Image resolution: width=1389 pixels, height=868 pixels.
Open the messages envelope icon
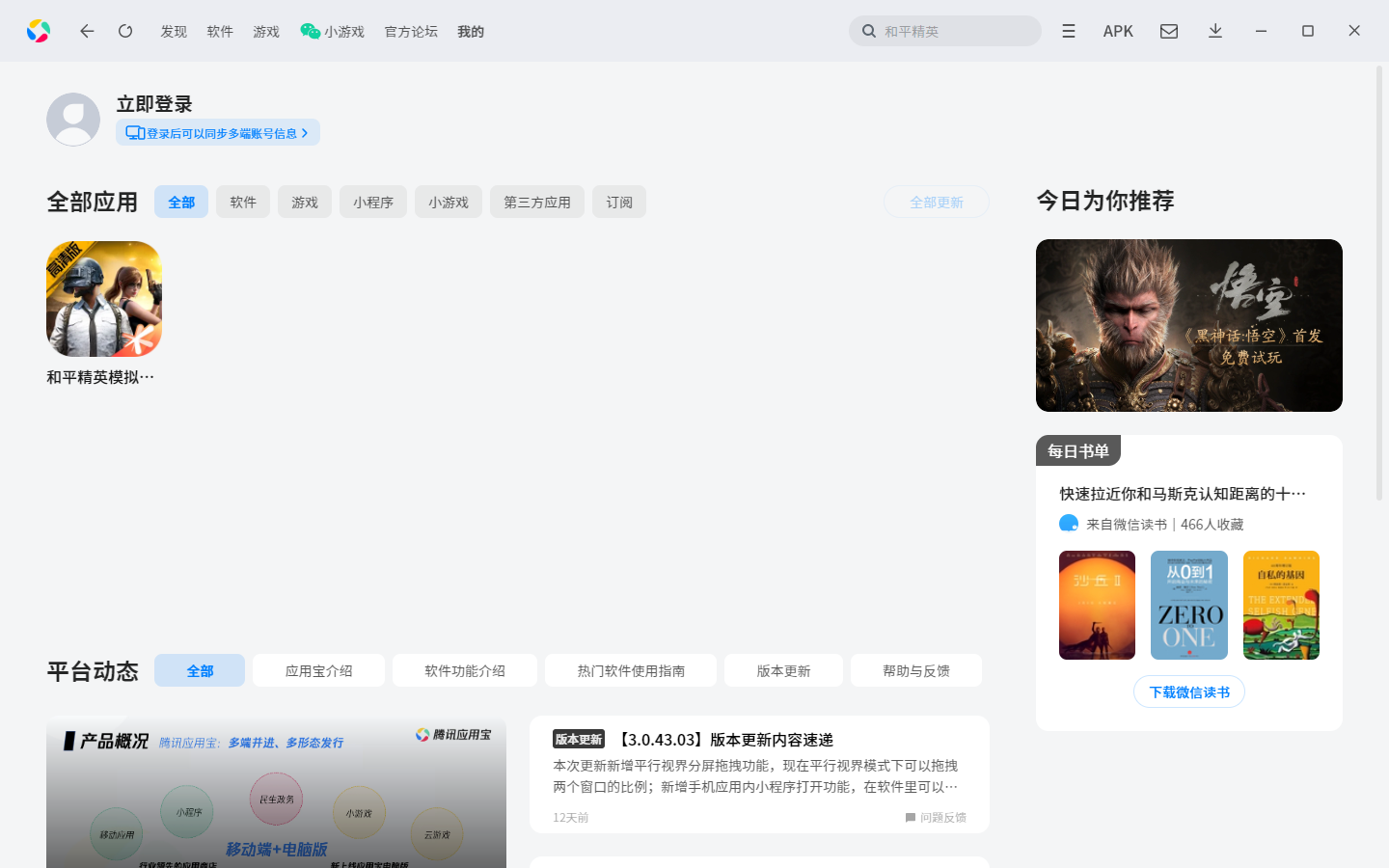tap(1169, 31)
